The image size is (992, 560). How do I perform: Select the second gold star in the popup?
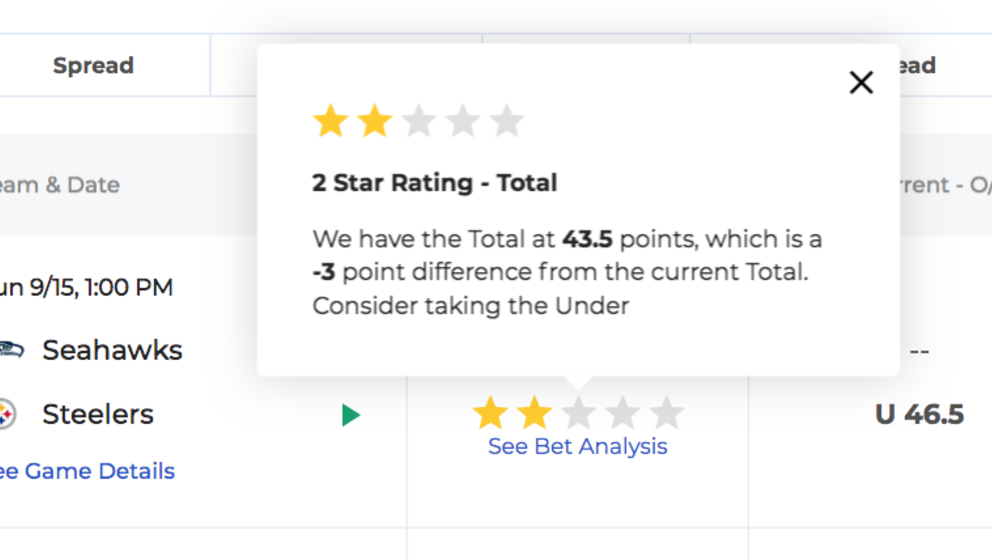(x=375, y=121)
